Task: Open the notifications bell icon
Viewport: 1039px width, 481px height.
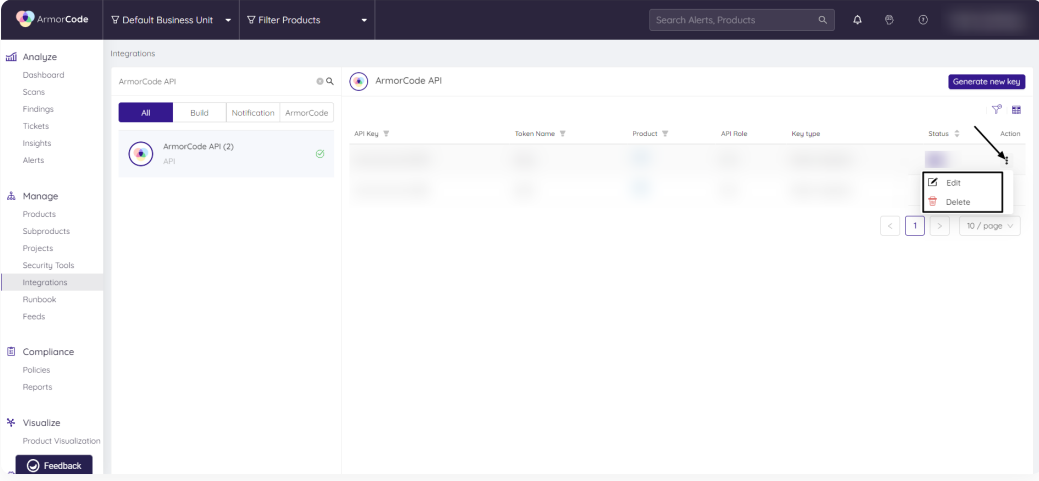Action: pos(857,20)
